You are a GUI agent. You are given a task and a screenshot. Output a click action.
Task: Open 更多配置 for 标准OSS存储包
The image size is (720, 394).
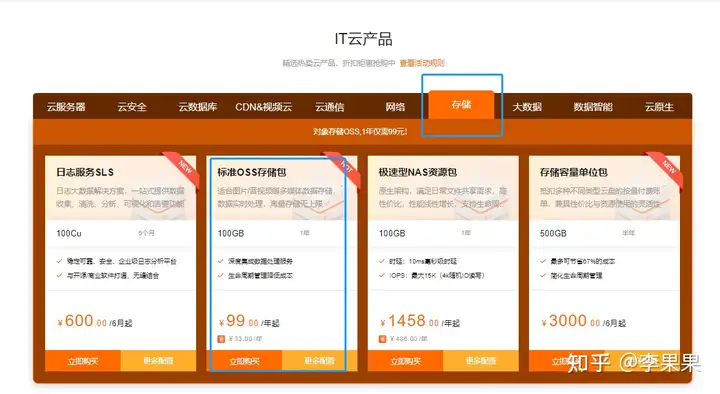pos(320,361)
